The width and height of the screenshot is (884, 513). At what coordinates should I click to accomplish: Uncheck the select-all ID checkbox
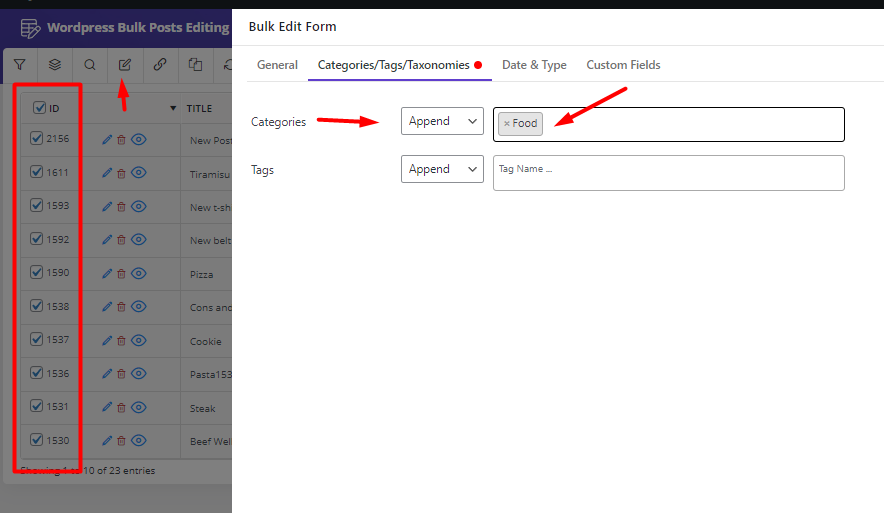[x=39, y=108]
